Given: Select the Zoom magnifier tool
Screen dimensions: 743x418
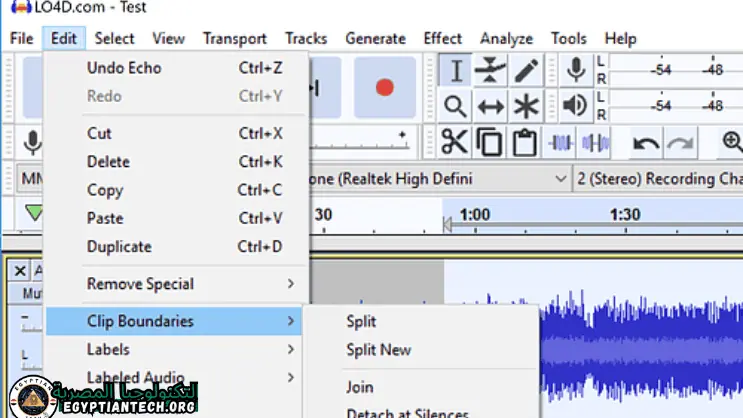Looking at the screenshot, I should tap(455, 106).
